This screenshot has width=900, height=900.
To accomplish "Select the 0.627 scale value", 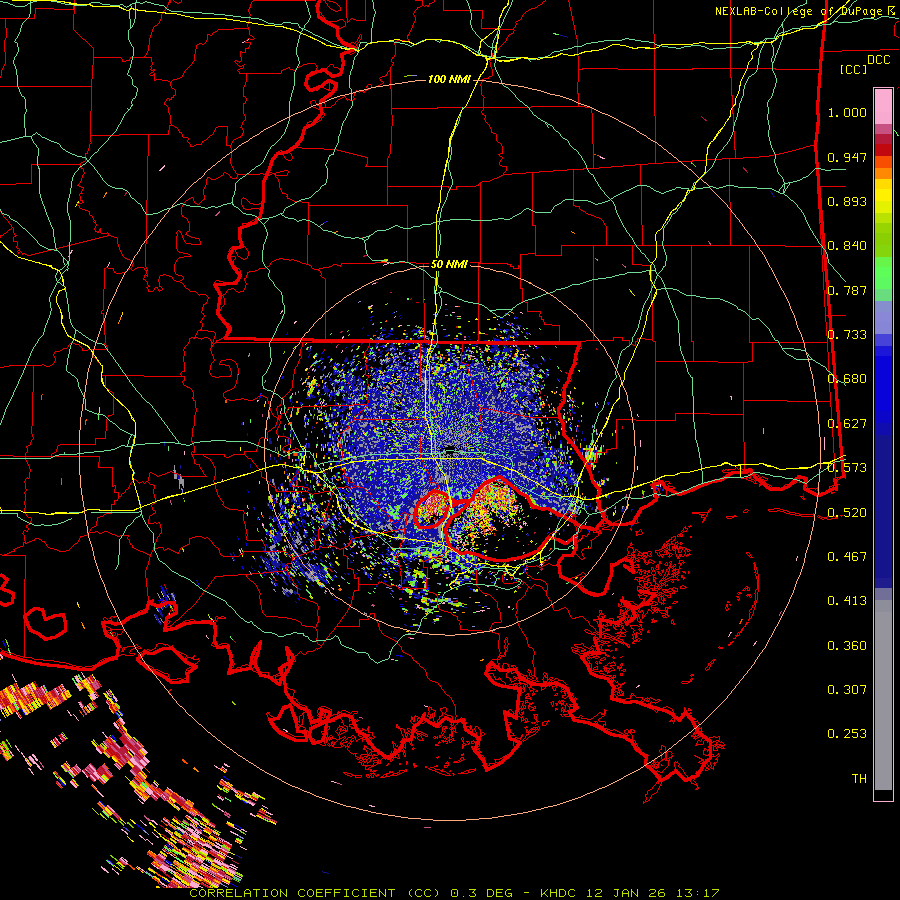I will click(x=847, y=424).
